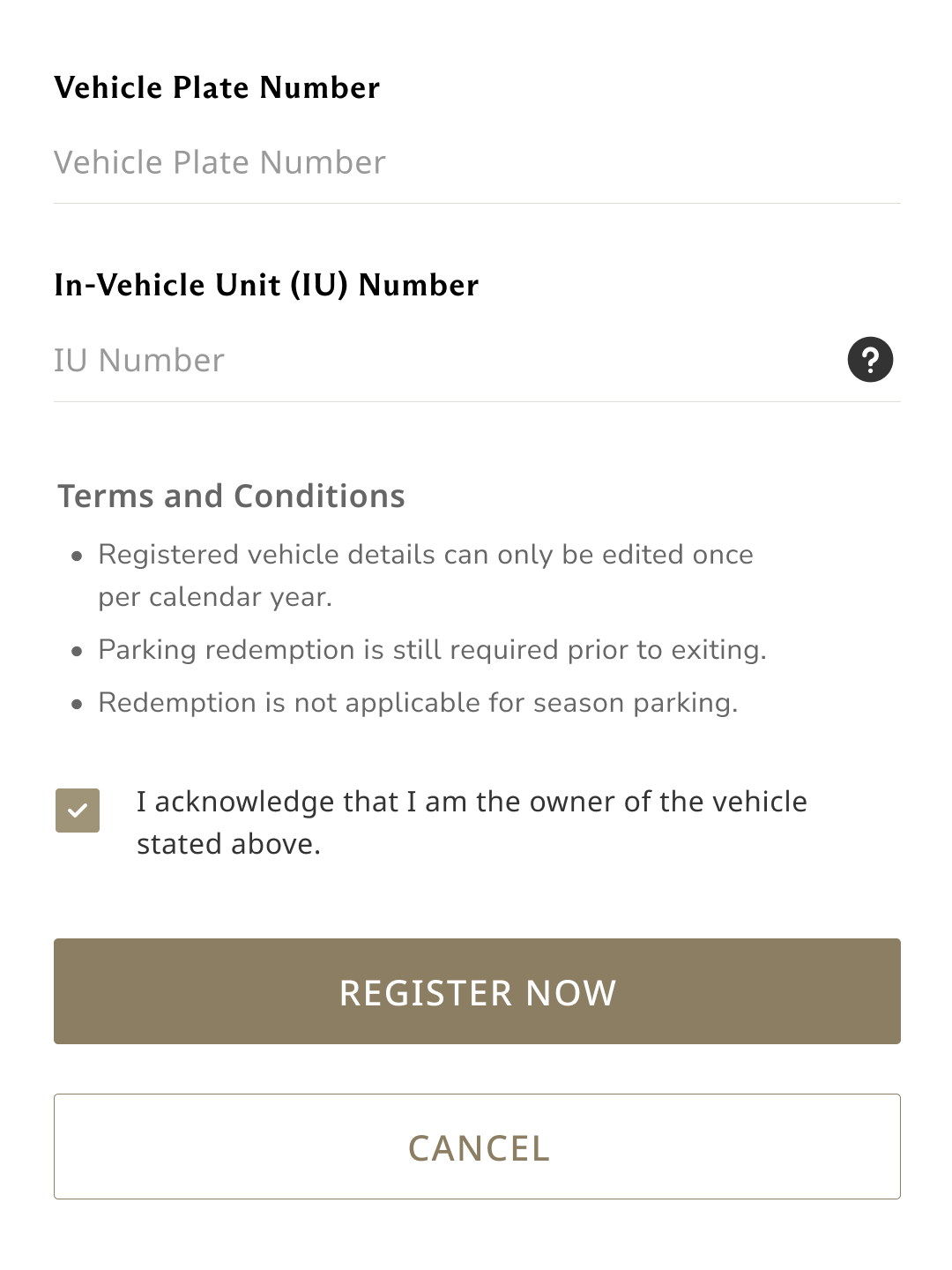Focus the Vehicle Plate Number input field
952x1270 pixels.
click(x=476, y=163)
